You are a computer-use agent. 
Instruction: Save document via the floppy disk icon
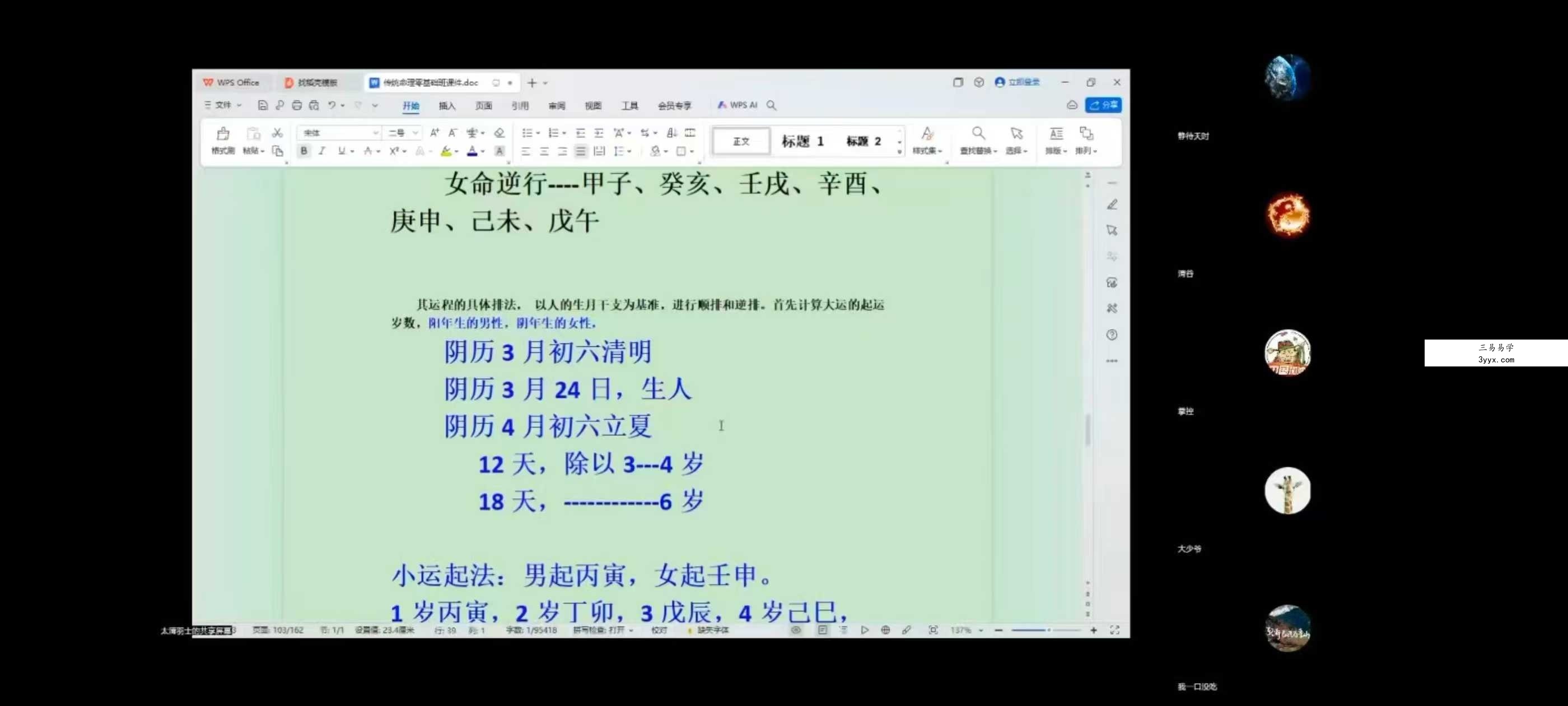coord(262,105)
